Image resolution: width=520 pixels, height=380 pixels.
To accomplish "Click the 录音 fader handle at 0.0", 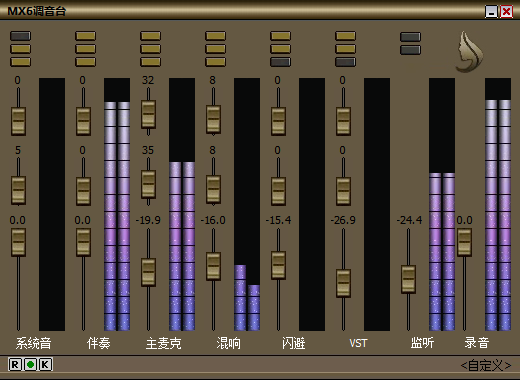I will (x=464, y=242).
